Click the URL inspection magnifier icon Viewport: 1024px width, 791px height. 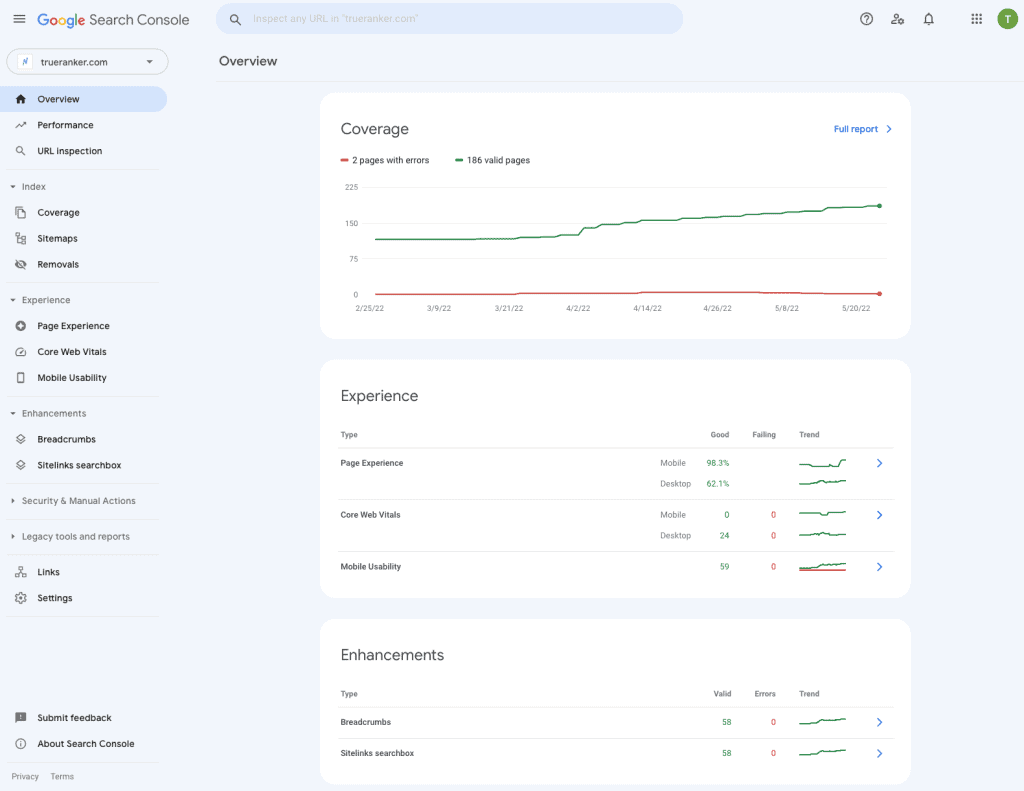point(21,151)
